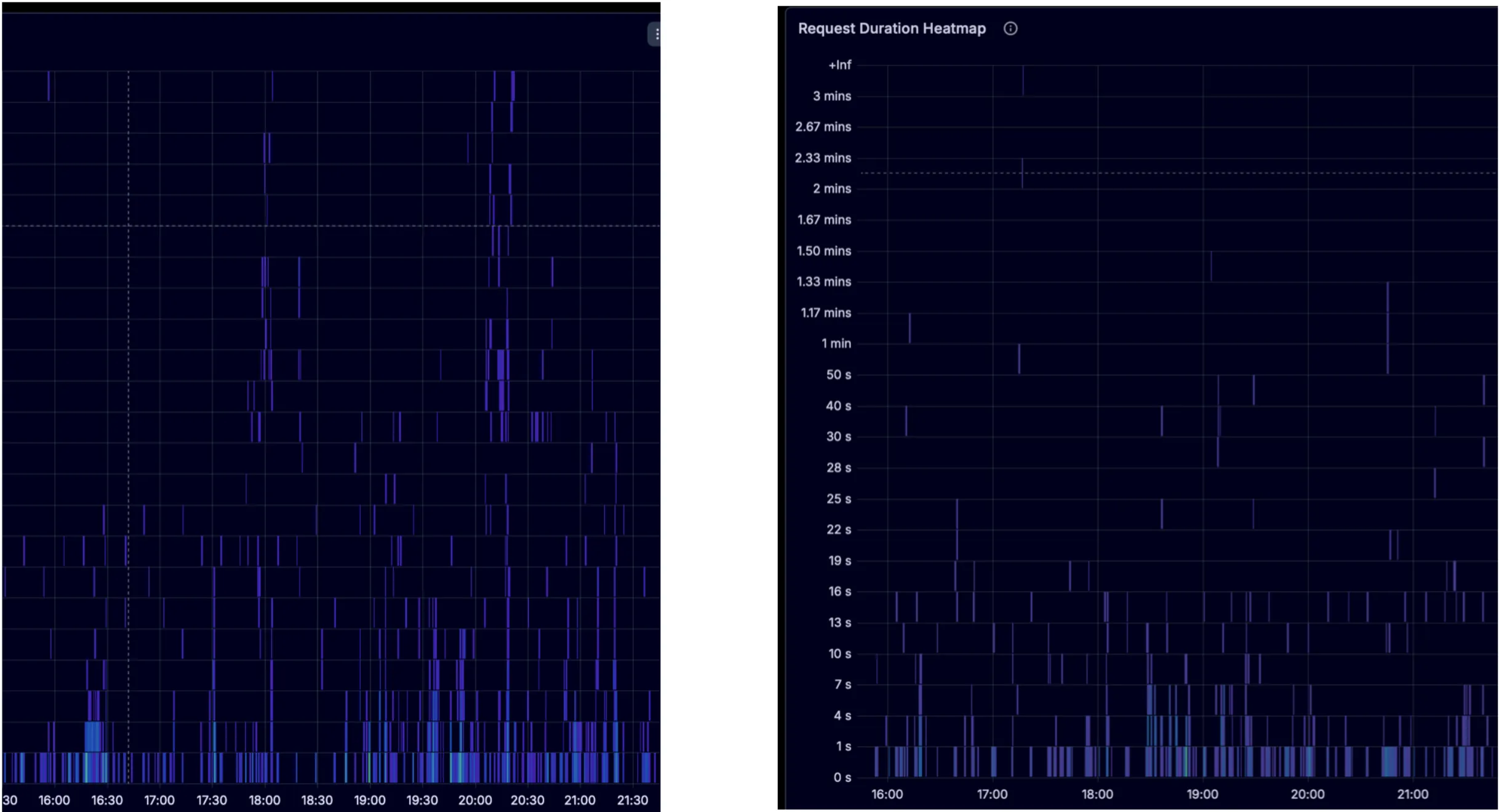The image size is (1499, 812).
Task: Click 17:00 on the left heatmap time axis
Action: 159,800
